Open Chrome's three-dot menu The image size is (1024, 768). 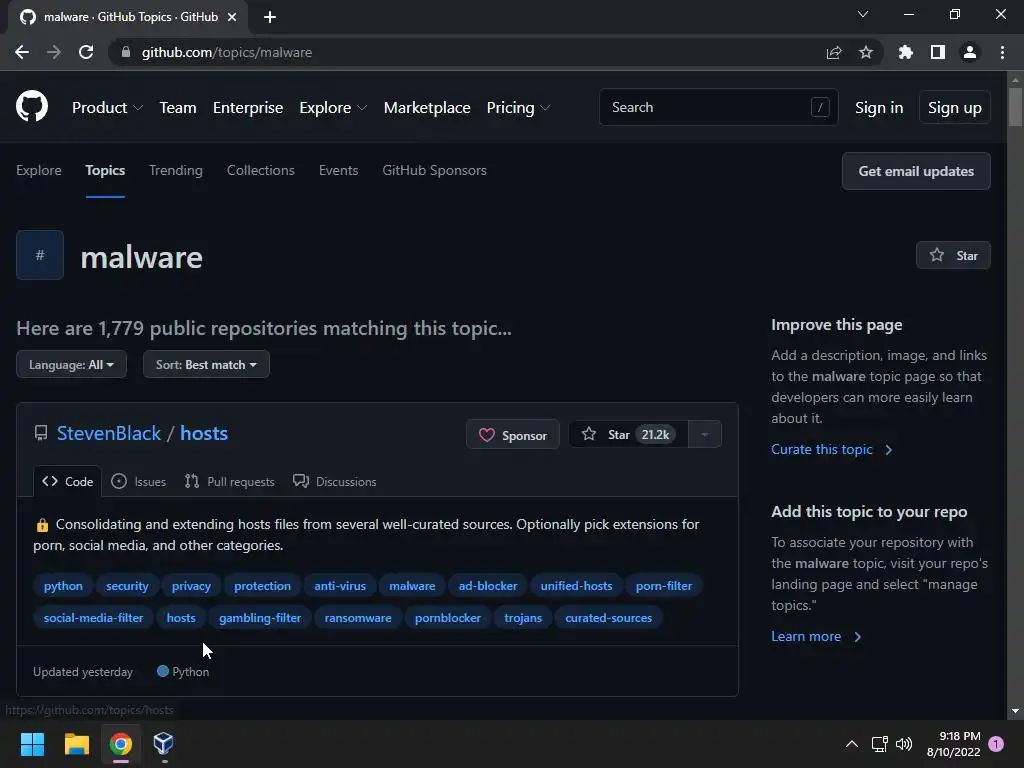pyautogui.click(x=1002, y=52)
